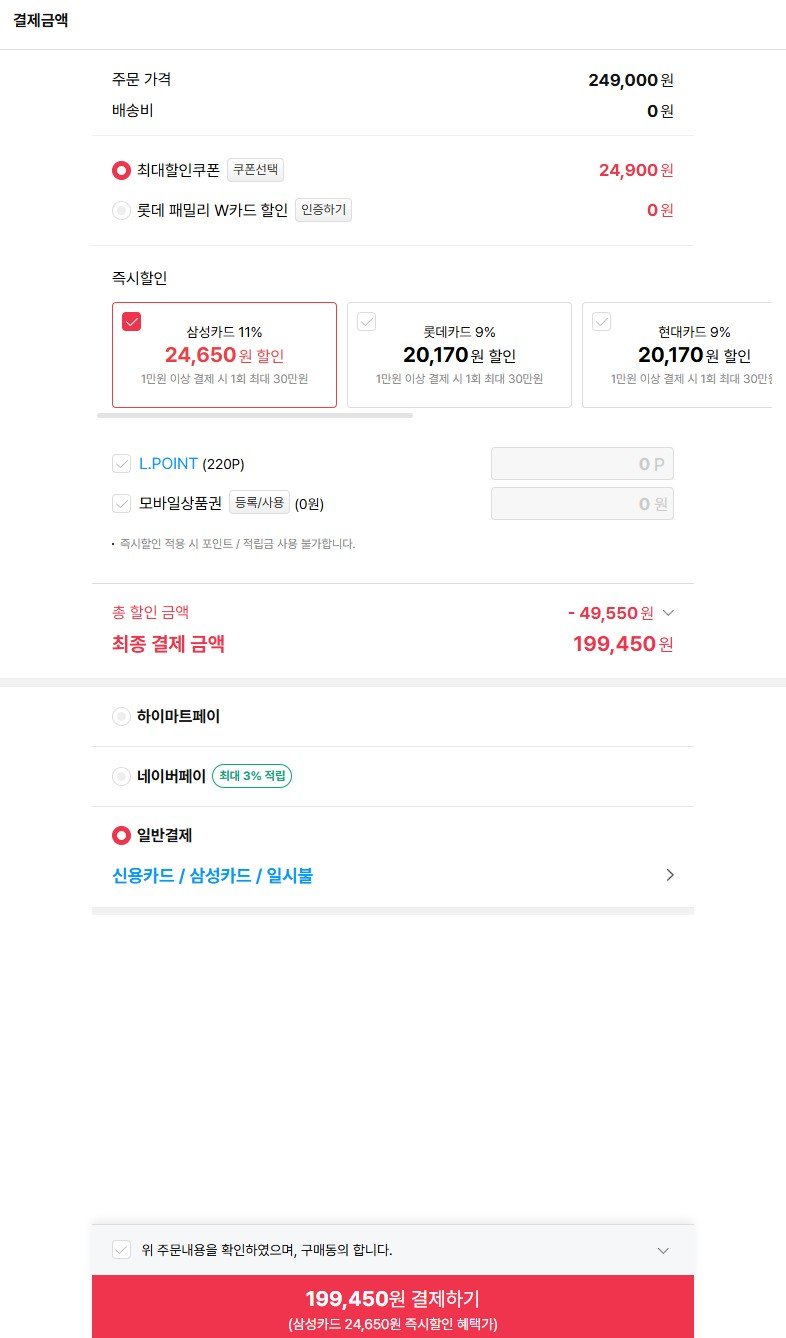Check the 롯데카드 9% discount checkbox
The image size is (786, 1338).
(366, 321)
